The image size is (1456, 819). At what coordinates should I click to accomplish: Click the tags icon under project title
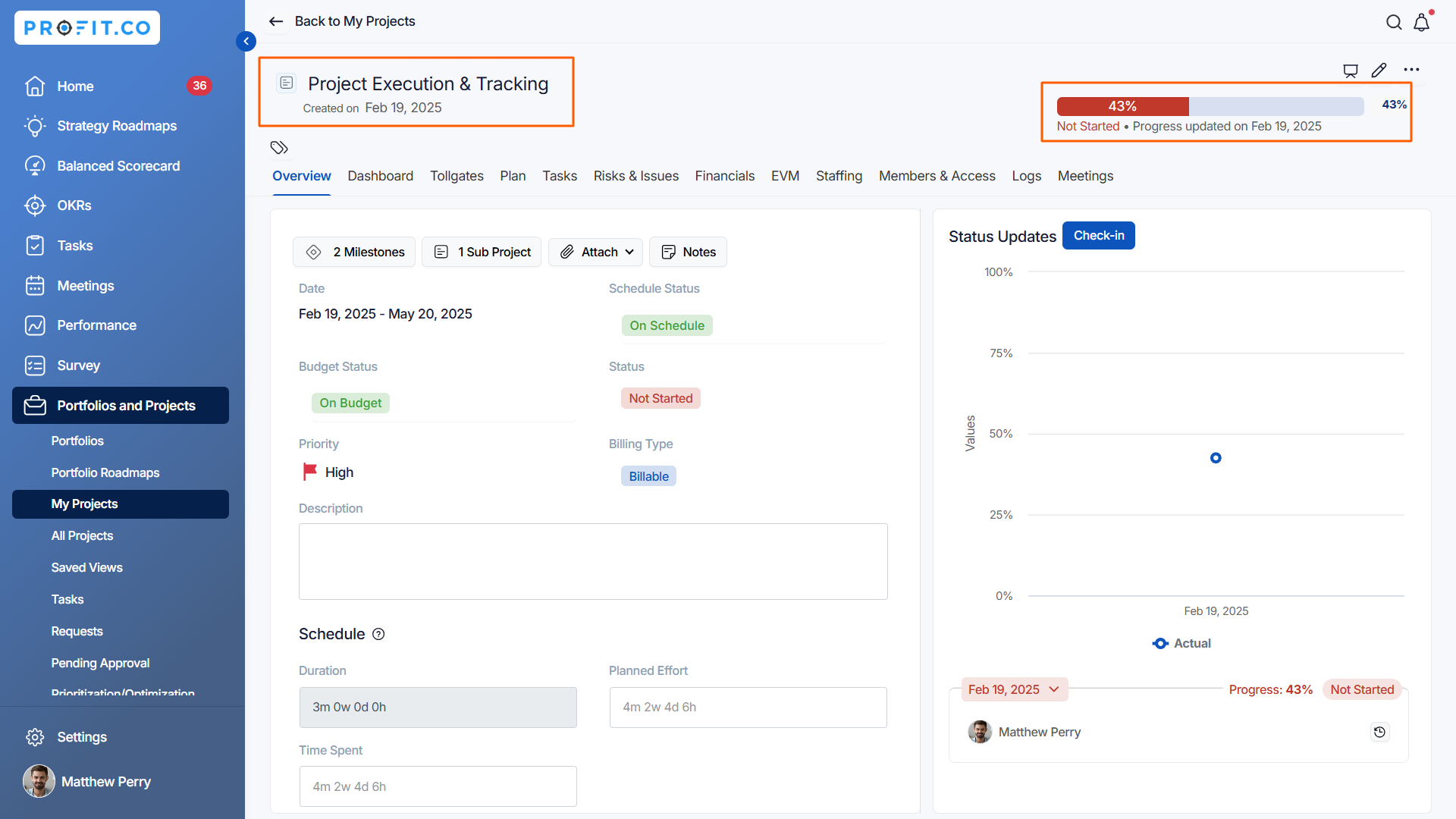point(279,147)
